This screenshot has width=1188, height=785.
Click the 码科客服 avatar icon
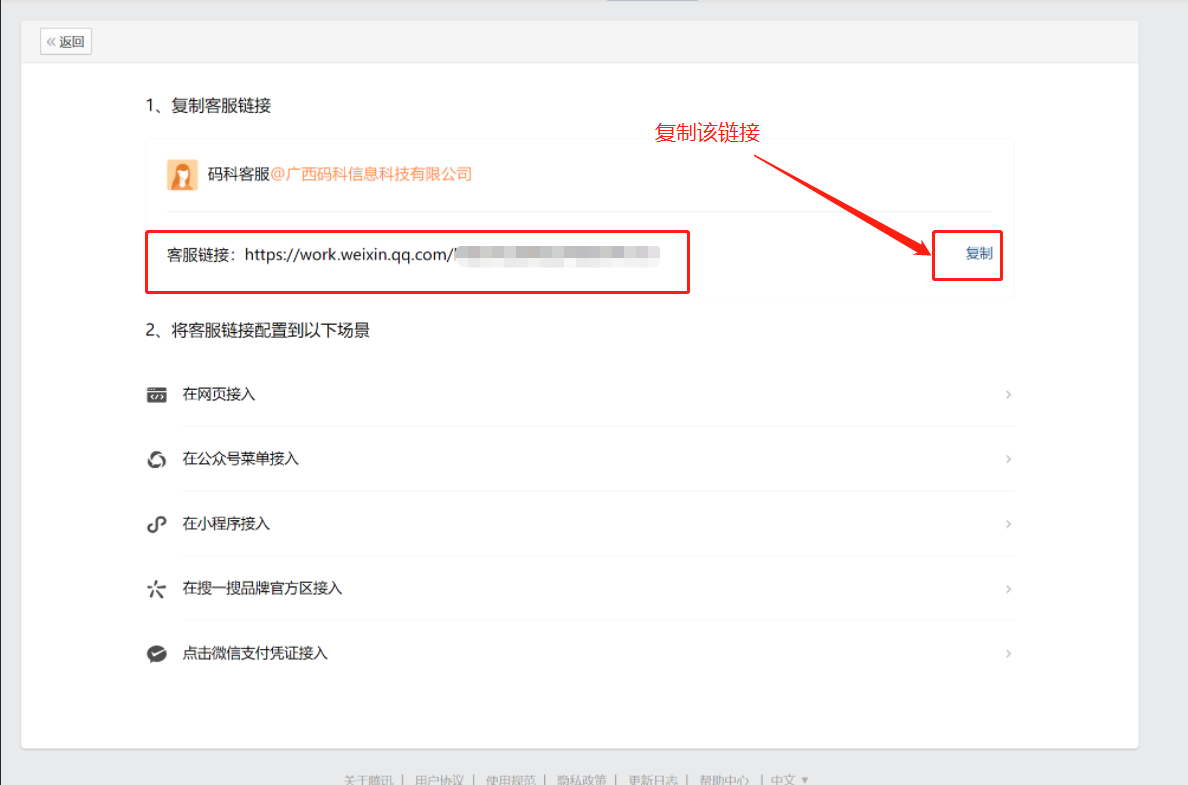182,175
